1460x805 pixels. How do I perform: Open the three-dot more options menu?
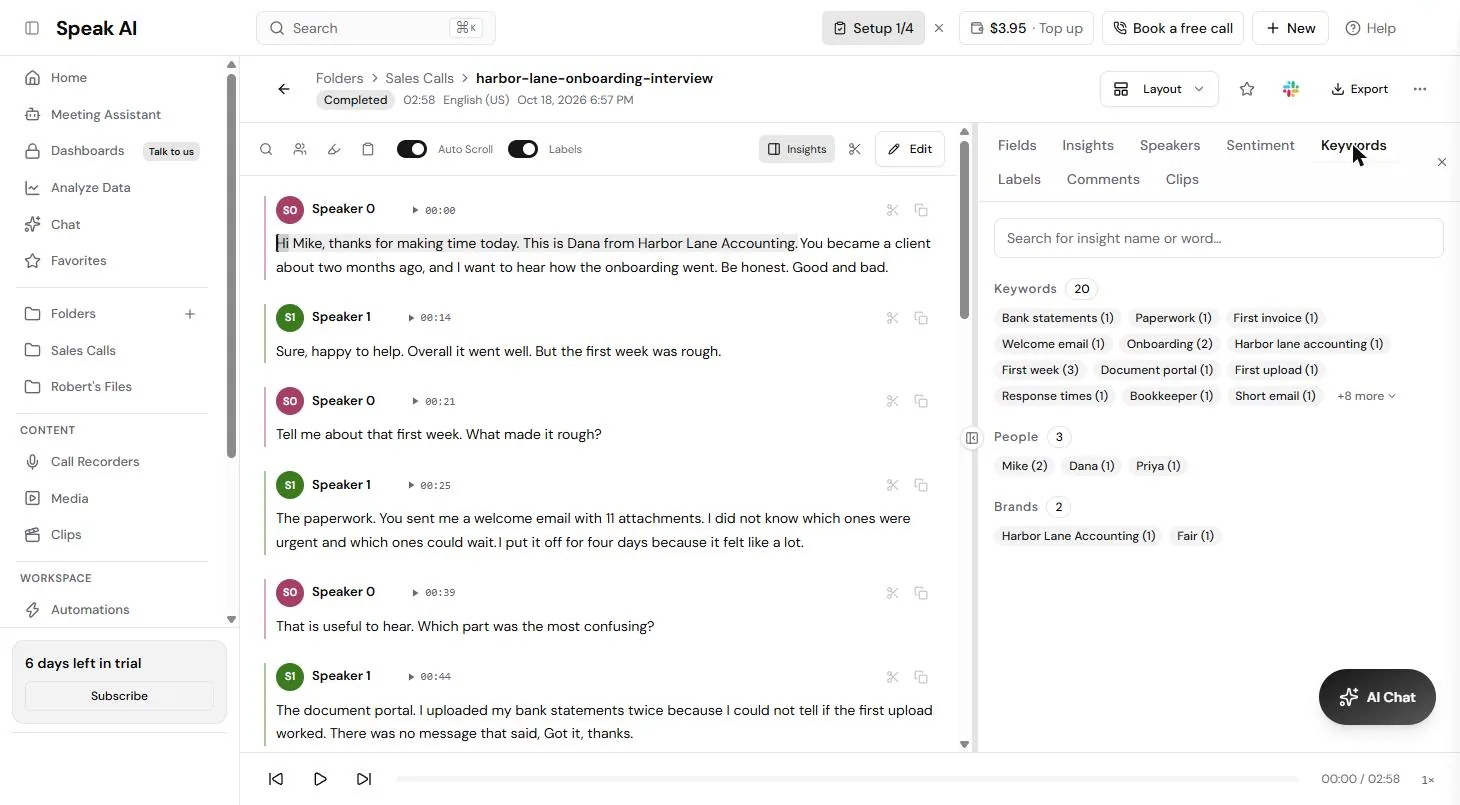(x=1420, y=89)
